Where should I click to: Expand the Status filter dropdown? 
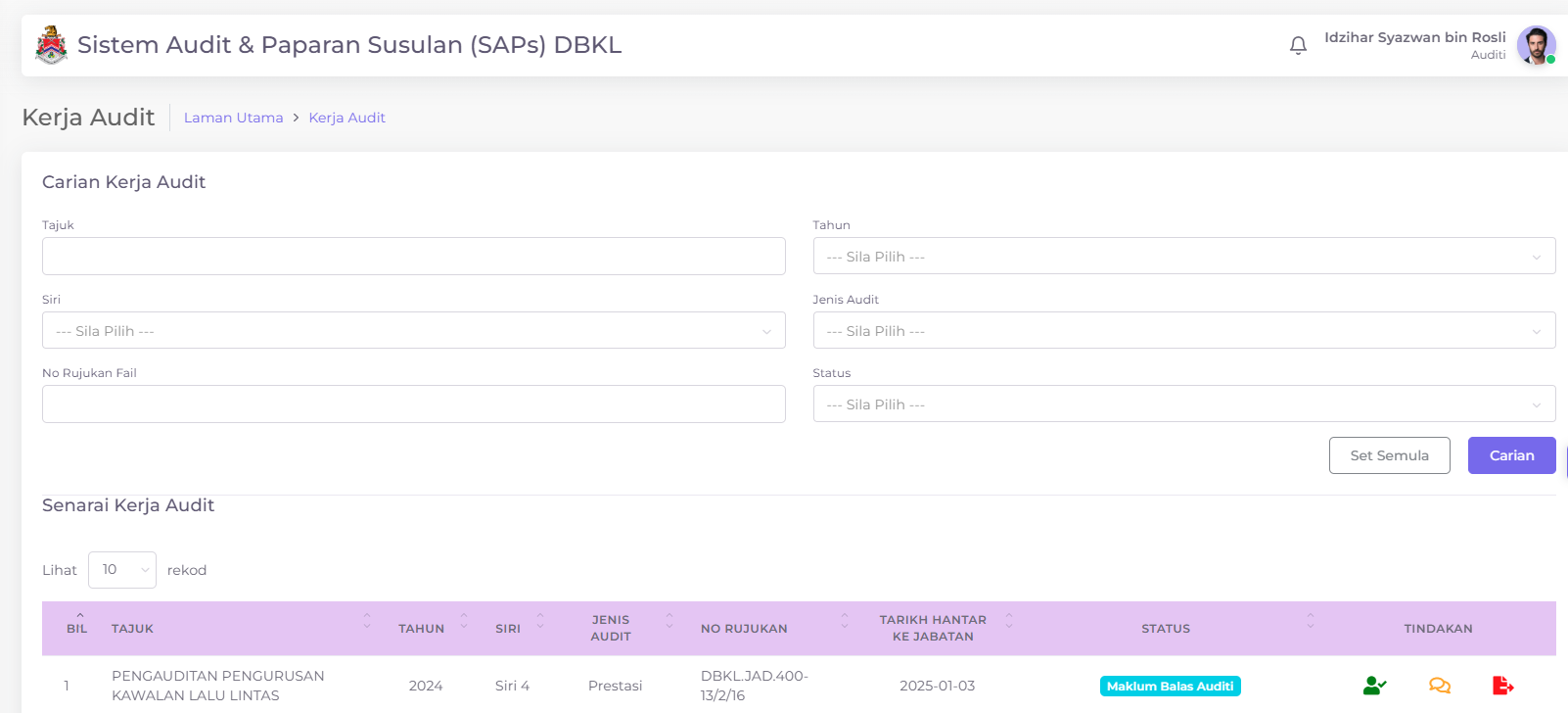pyautogui.click(x=1183, y=404)
